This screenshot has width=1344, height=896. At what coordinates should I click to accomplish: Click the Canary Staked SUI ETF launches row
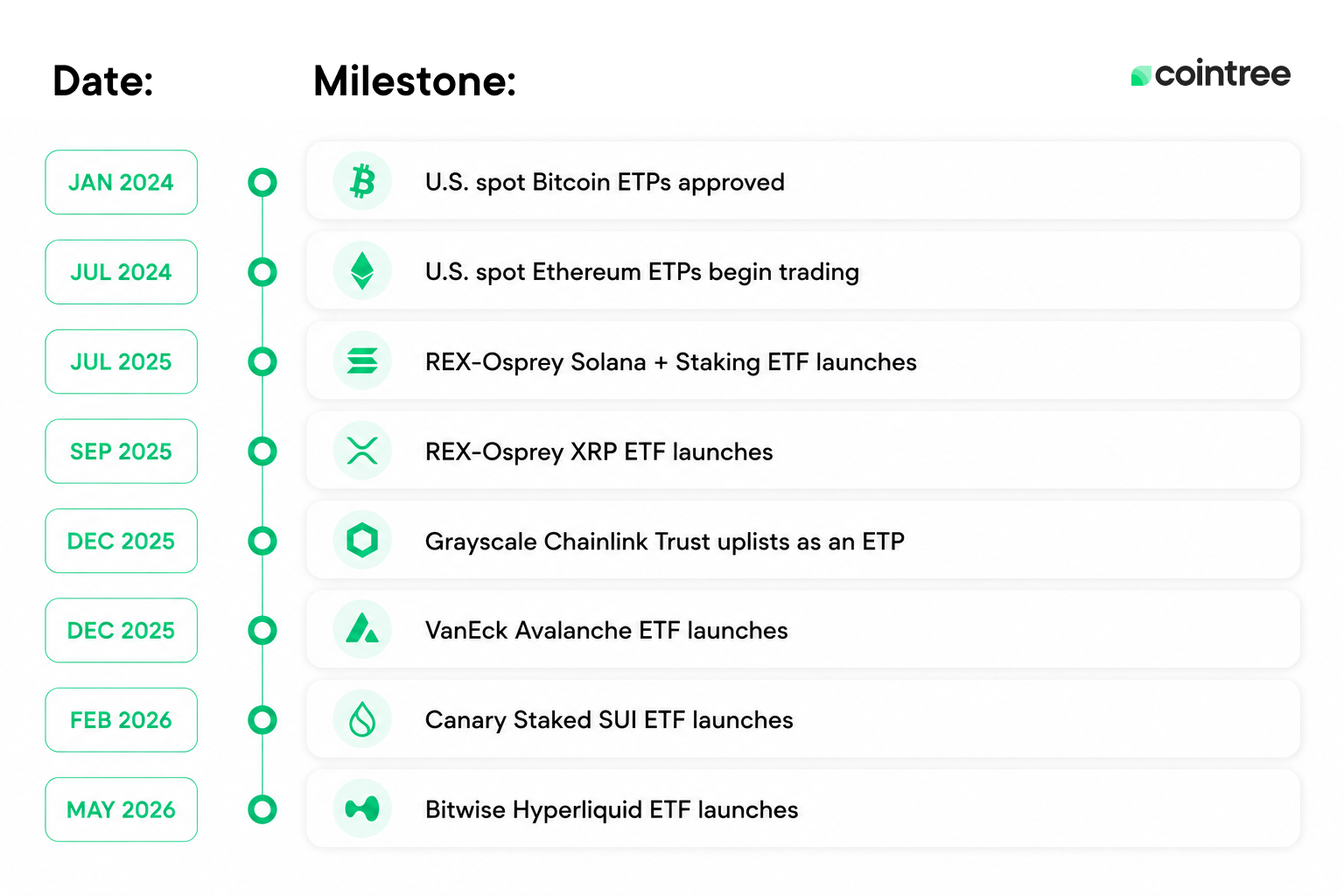coord(803,719)
